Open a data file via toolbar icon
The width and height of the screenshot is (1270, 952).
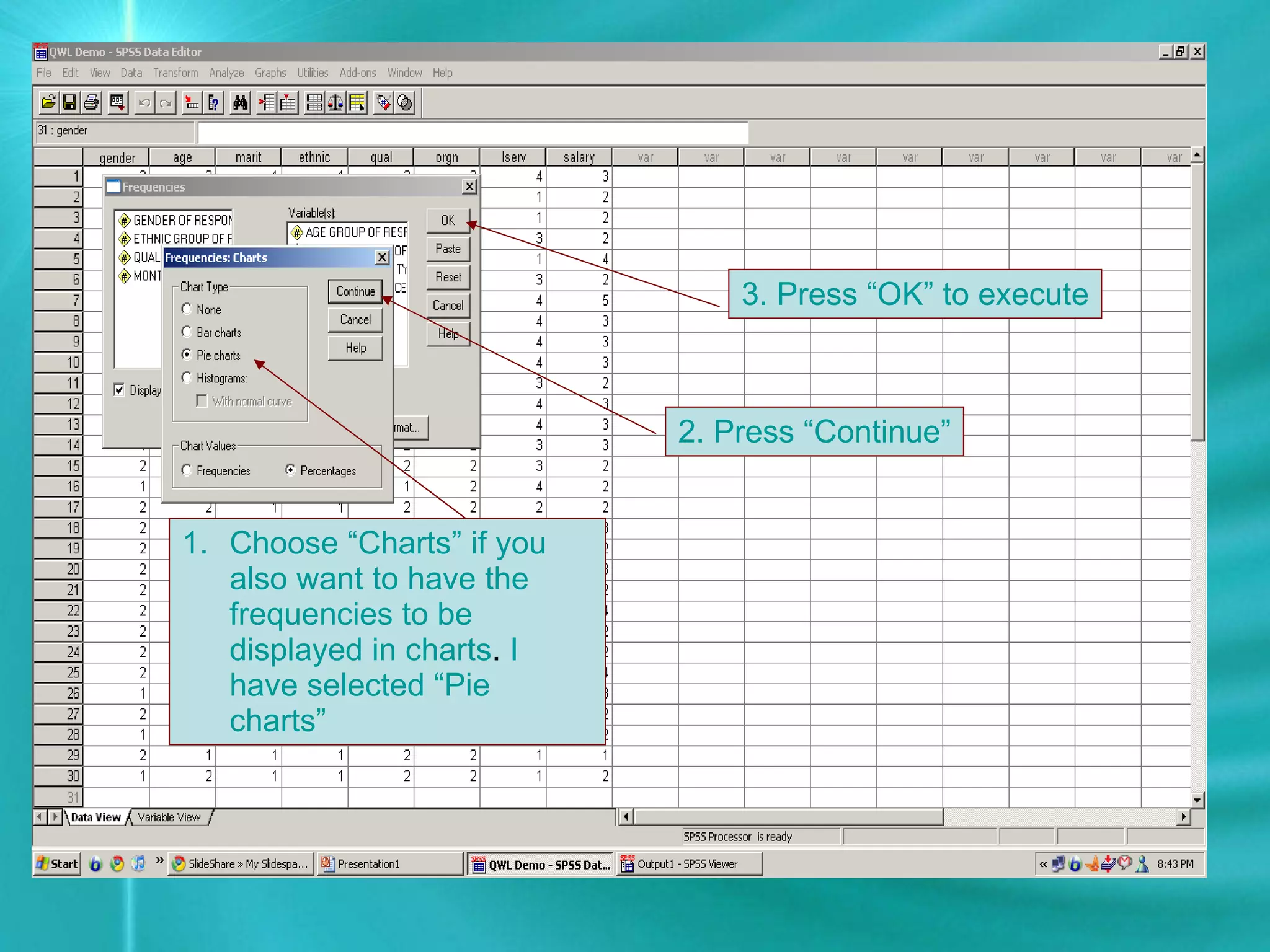[48, 102]
